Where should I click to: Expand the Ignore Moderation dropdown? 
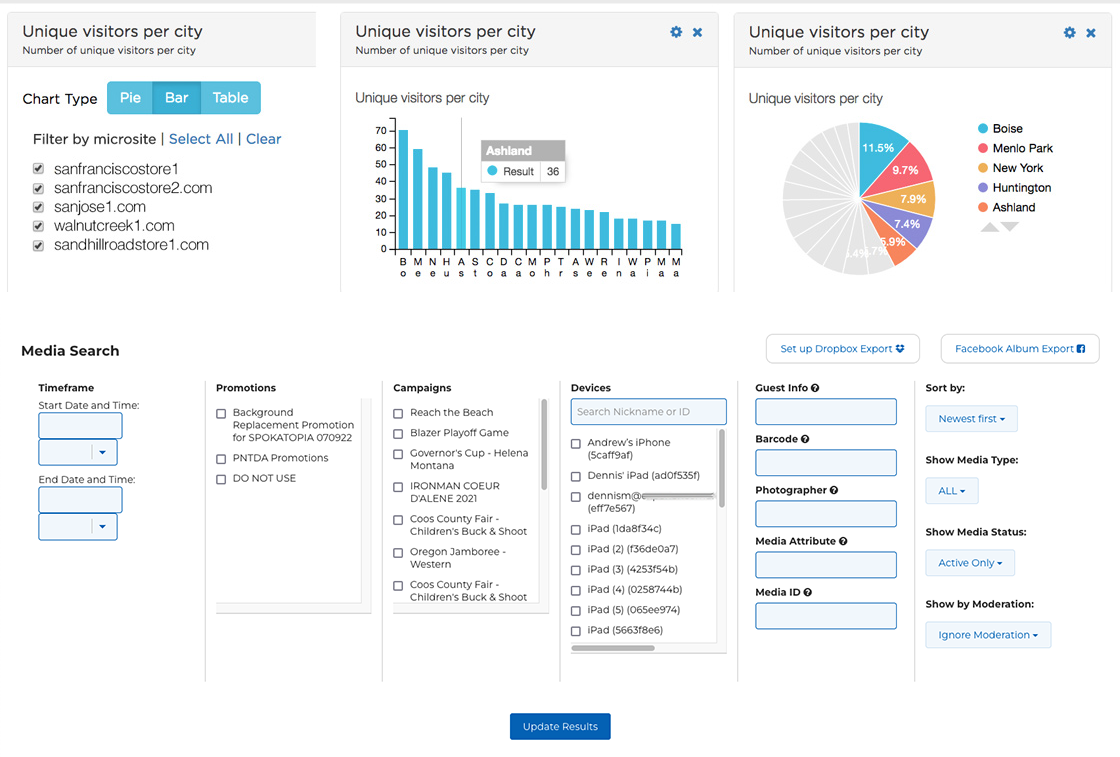click(x=988, y=635)
